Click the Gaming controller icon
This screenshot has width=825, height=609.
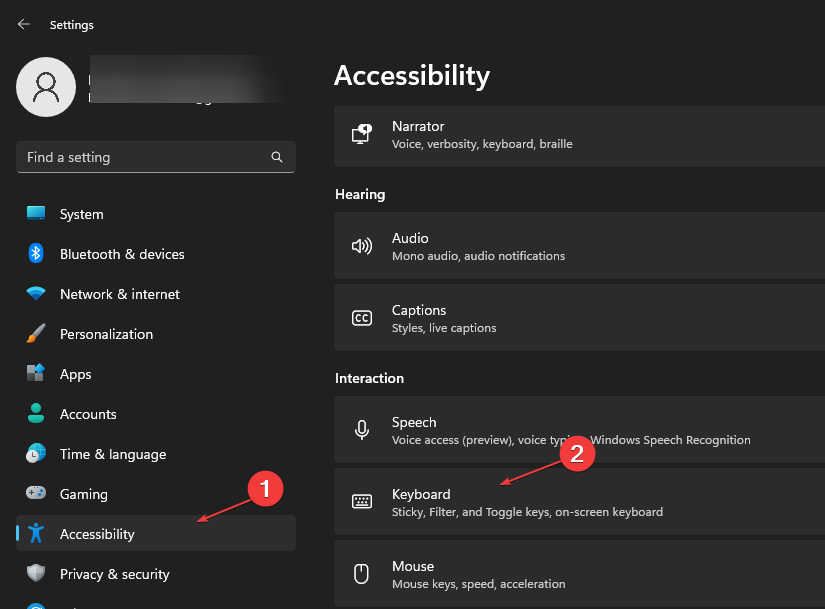36,494
